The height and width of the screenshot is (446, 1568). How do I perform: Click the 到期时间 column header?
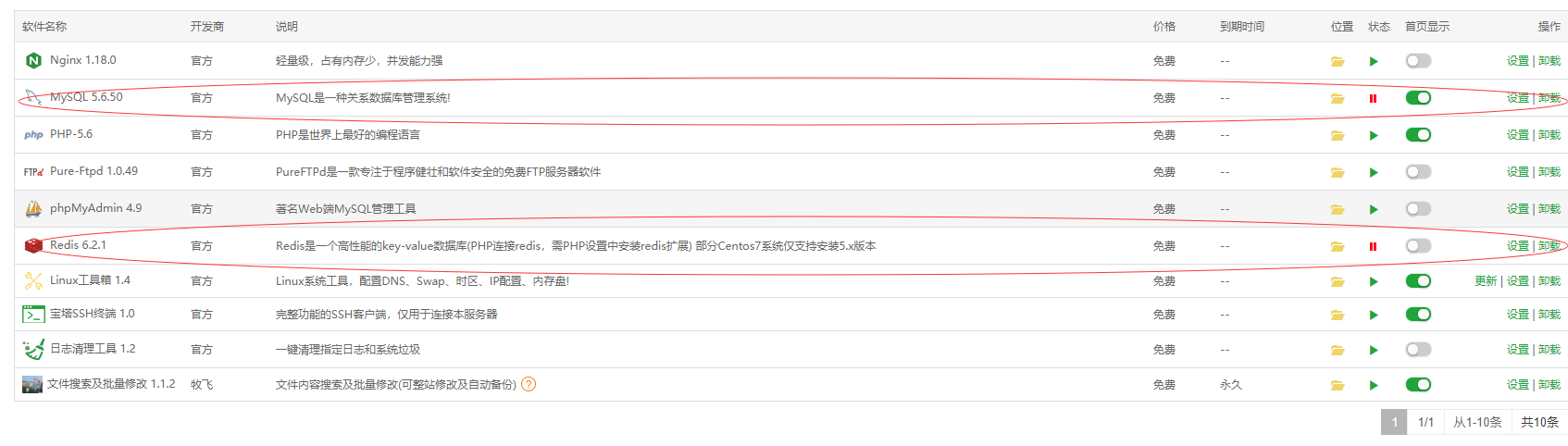tap(1242, 27)
